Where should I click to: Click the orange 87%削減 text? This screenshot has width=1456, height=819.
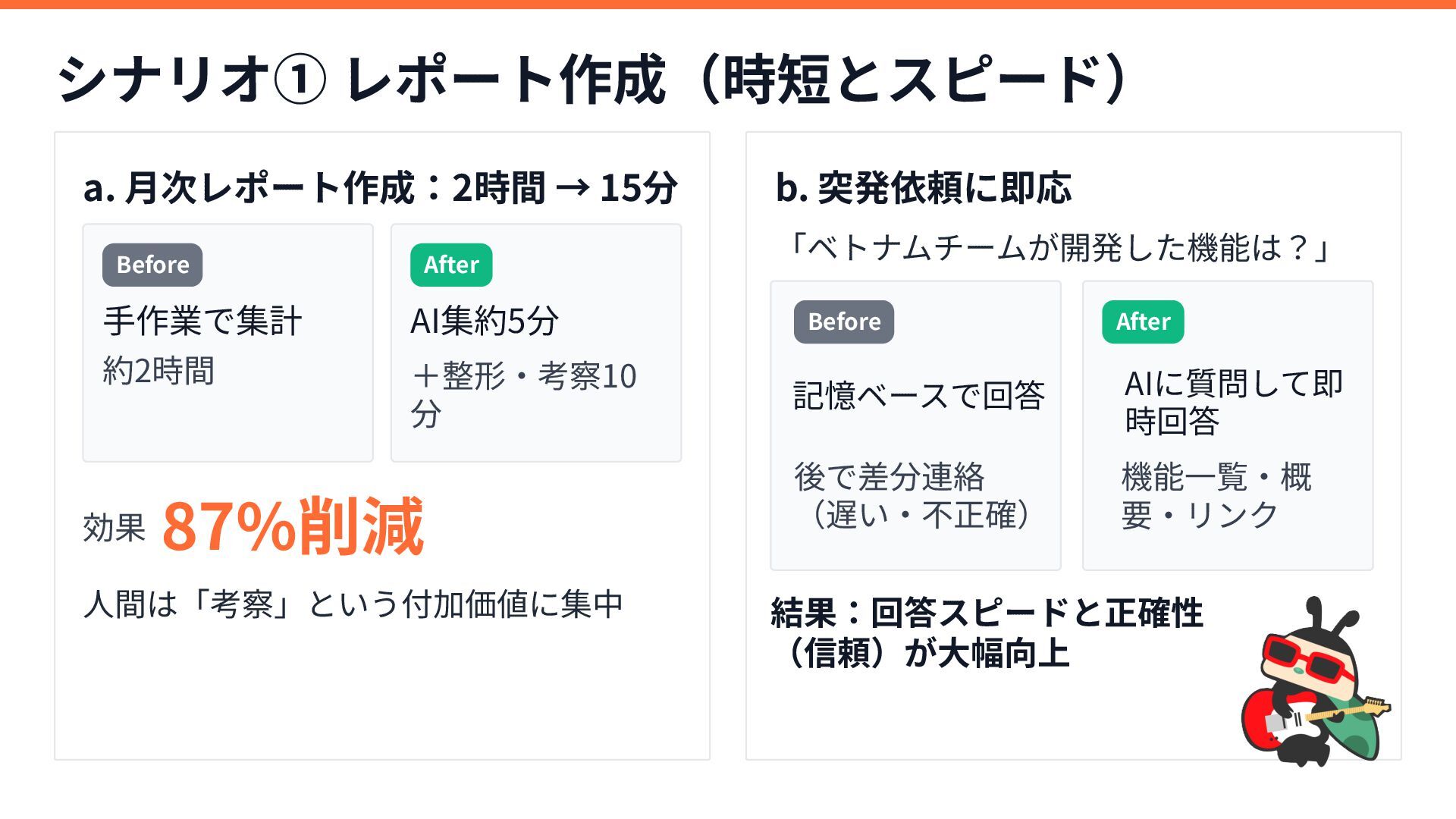[293, 526]
